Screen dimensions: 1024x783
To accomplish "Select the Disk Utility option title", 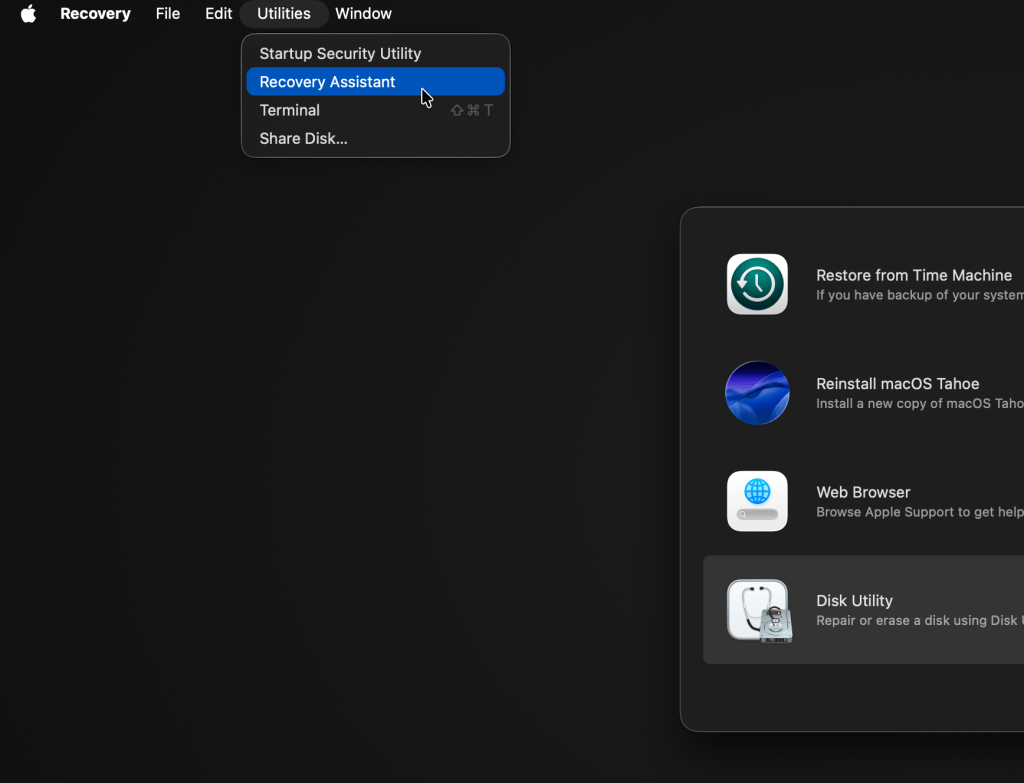I will point(854,601).
